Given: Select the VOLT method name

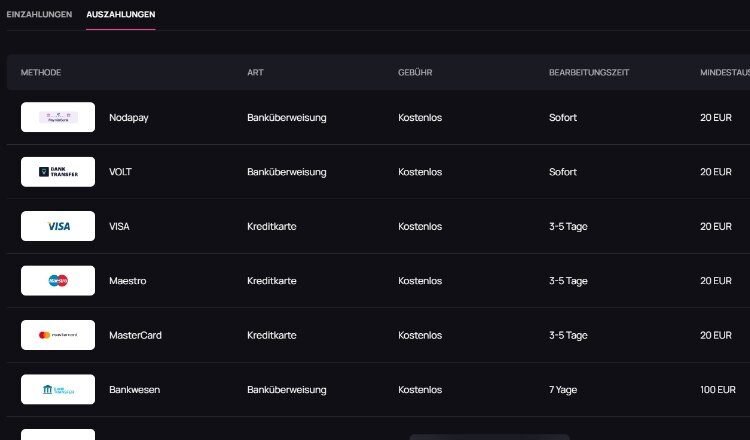Looking at the screenshot, I should click(120, 172).
